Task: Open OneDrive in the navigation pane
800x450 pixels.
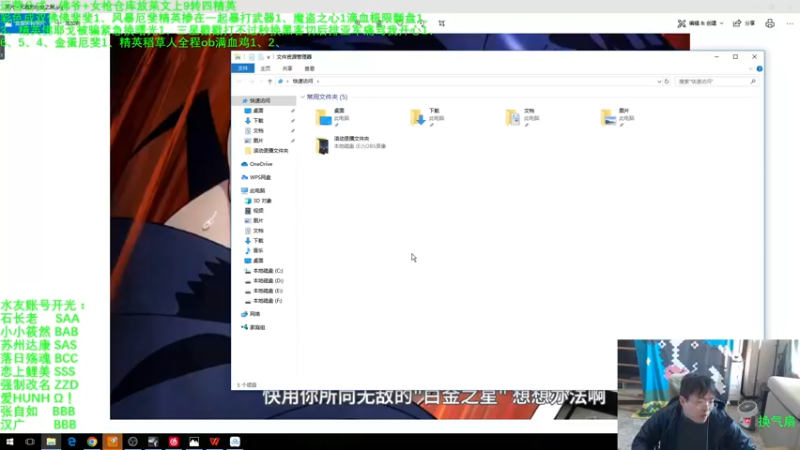Action: 257,164
